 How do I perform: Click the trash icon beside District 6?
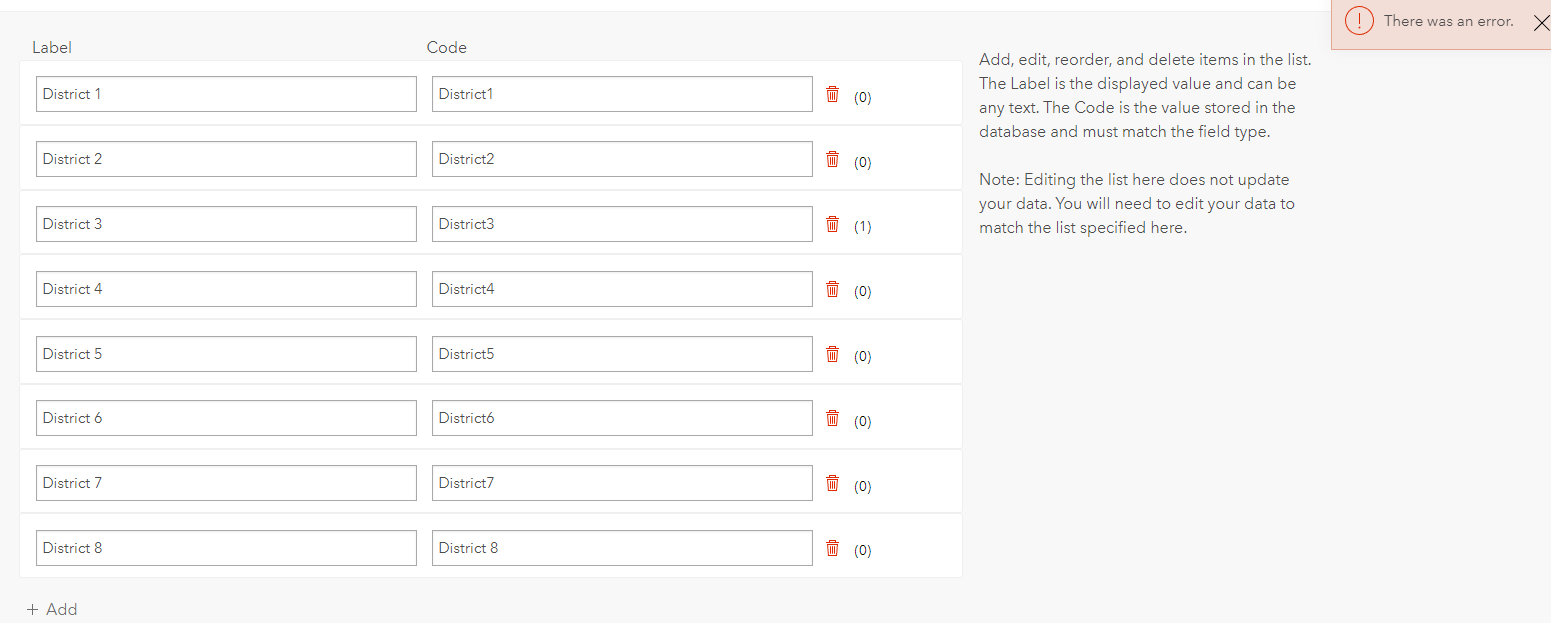coord(832,418)
